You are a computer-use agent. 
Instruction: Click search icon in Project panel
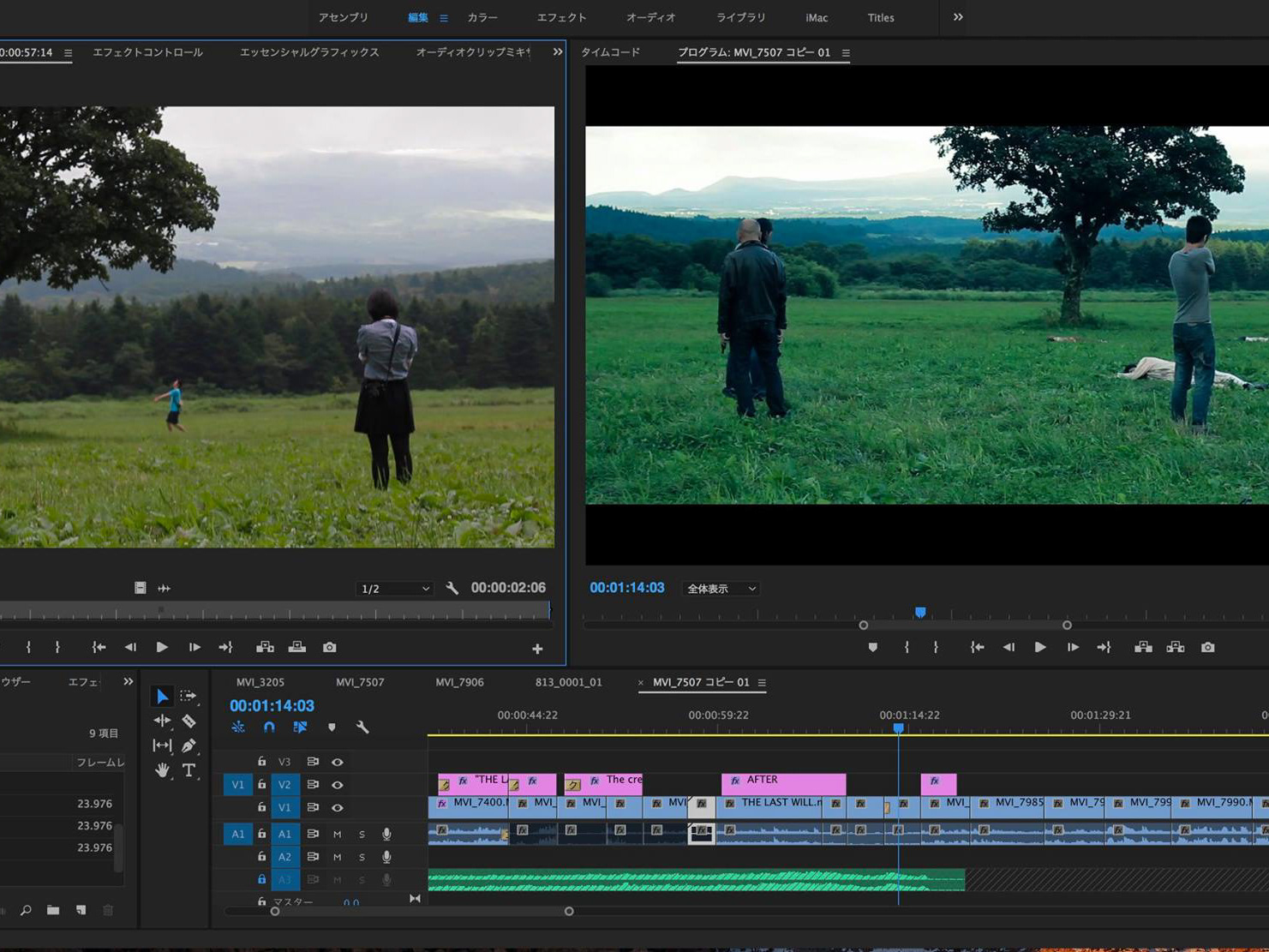tap(26, 910)
